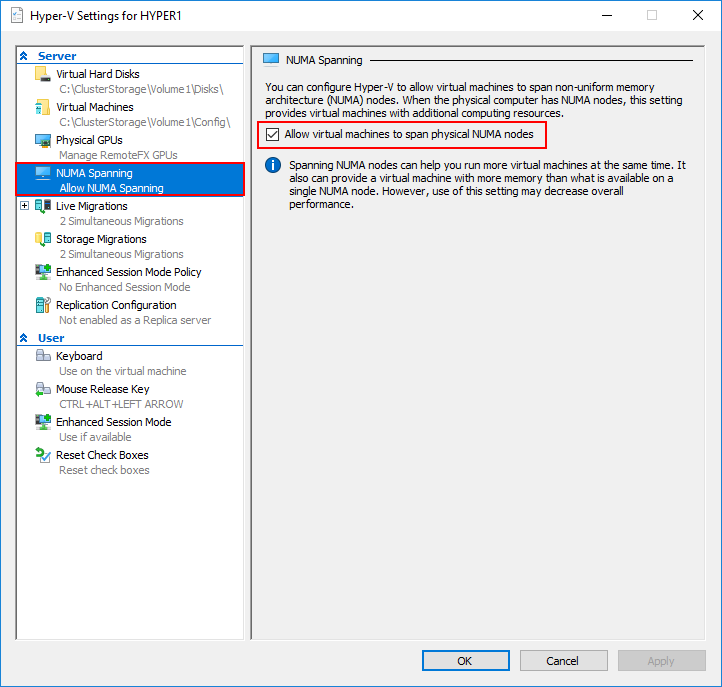Click the NUMA Spanning icon in sidebar

[x=43, y=173]
